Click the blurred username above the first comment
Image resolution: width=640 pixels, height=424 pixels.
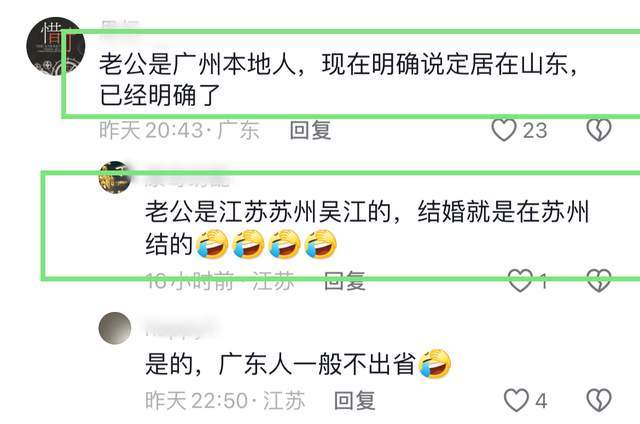coord(120,26)
